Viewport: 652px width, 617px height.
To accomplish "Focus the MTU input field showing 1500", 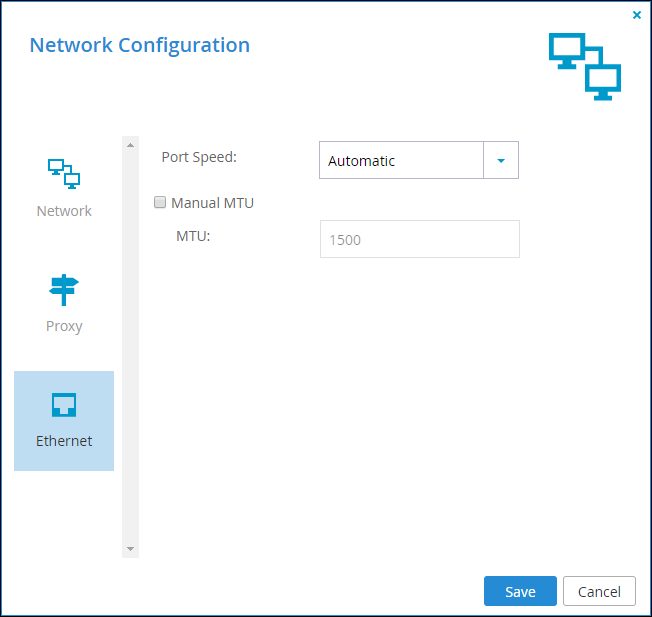I will 420,239.
